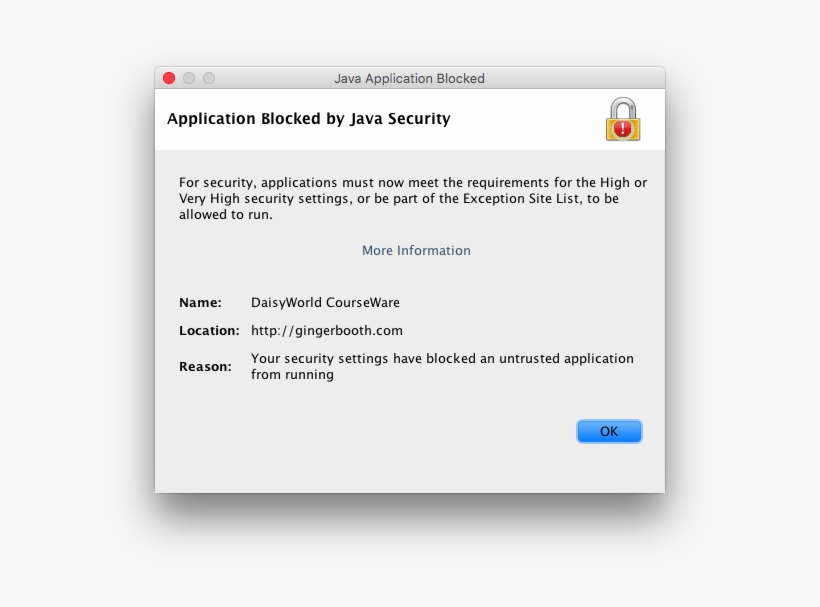Click the Reason field label
820x607 pixels.
click(205, 366)
